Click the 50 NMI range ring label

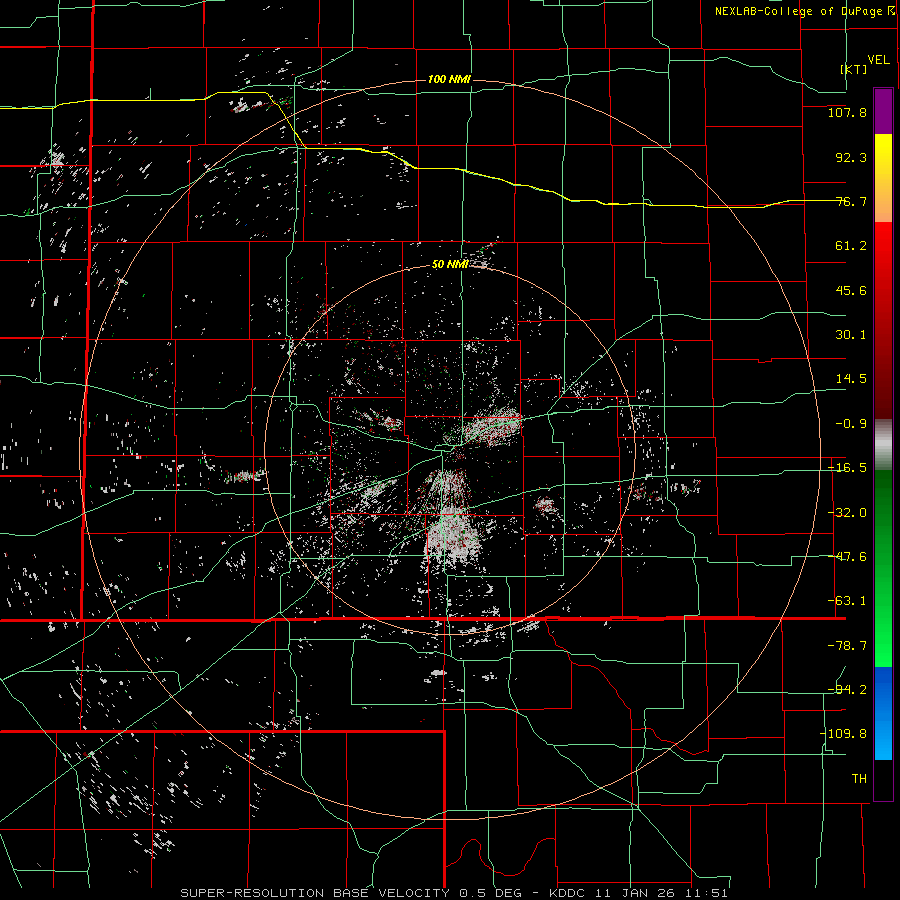pyautogui.click(x=450, y=265)
